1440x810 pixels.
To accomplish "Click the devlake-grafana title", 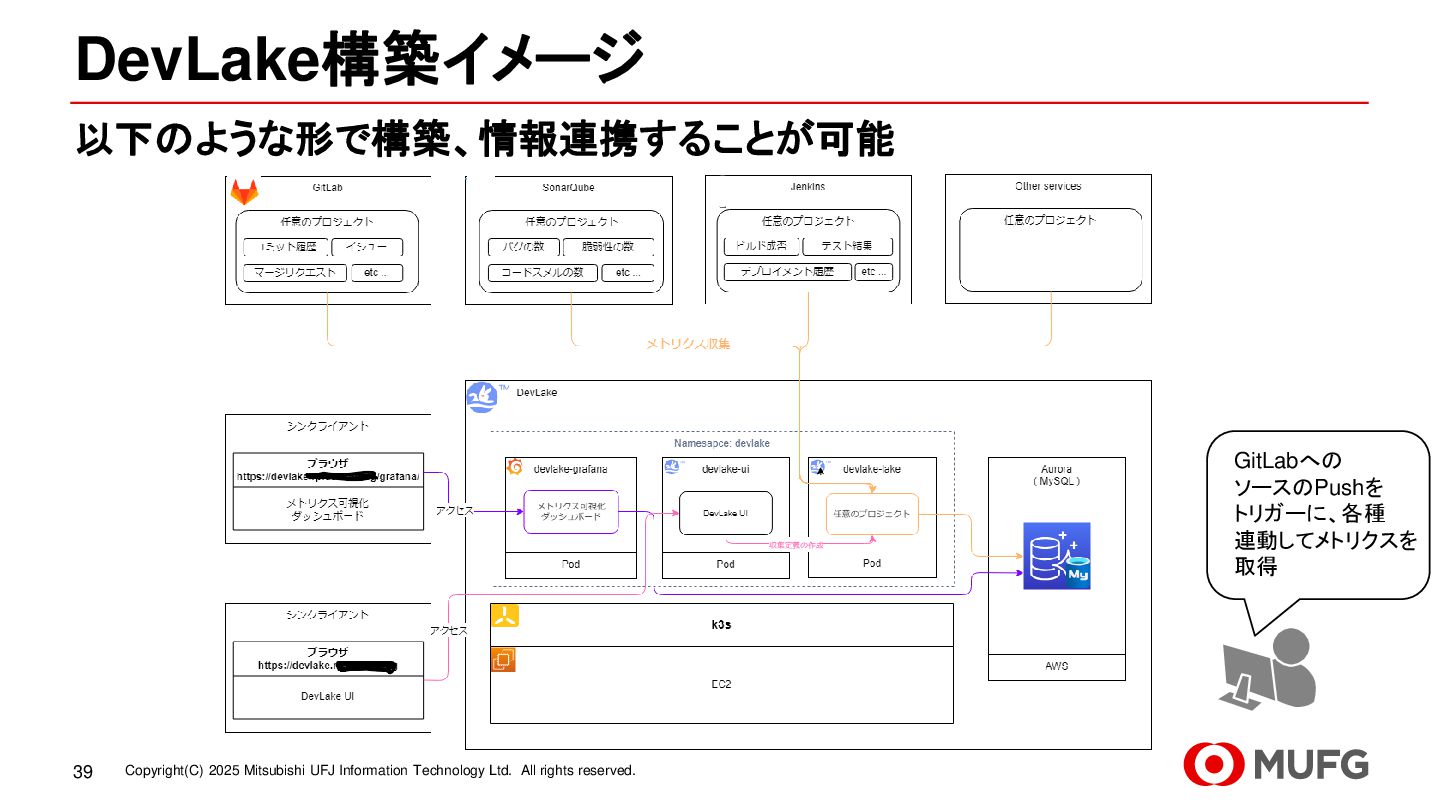I will point(570,468).
